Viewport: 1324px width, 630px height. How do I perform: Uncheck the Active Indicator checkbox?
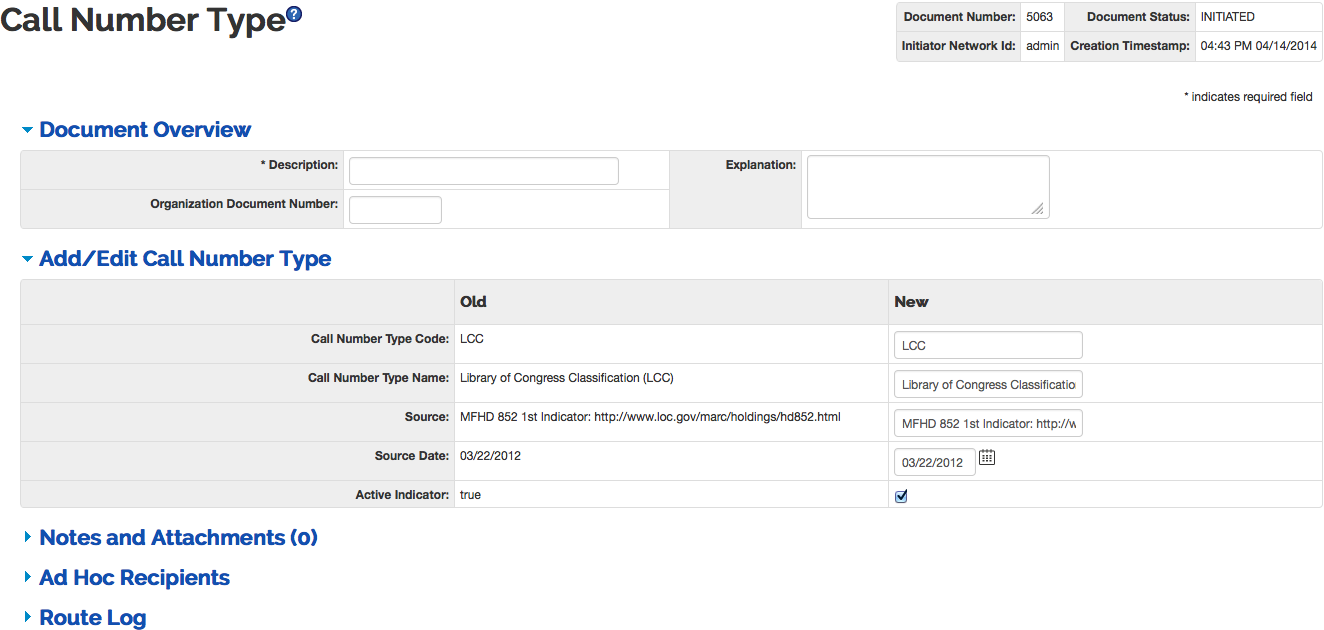coord(901,496)
